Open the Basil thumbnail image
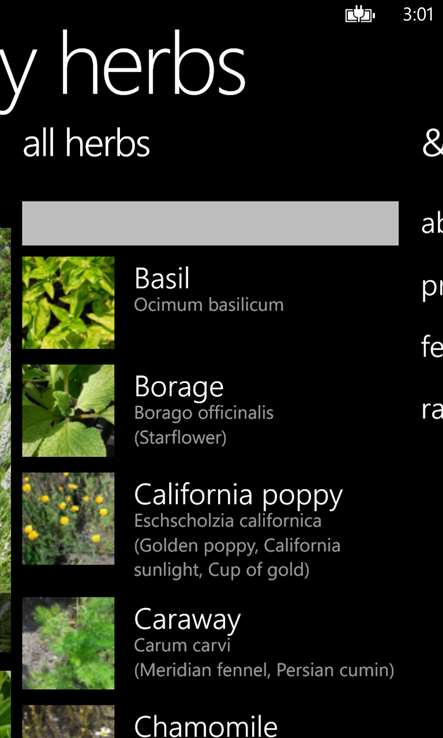This screenshot has height=738, width=443. coord(68,302)
